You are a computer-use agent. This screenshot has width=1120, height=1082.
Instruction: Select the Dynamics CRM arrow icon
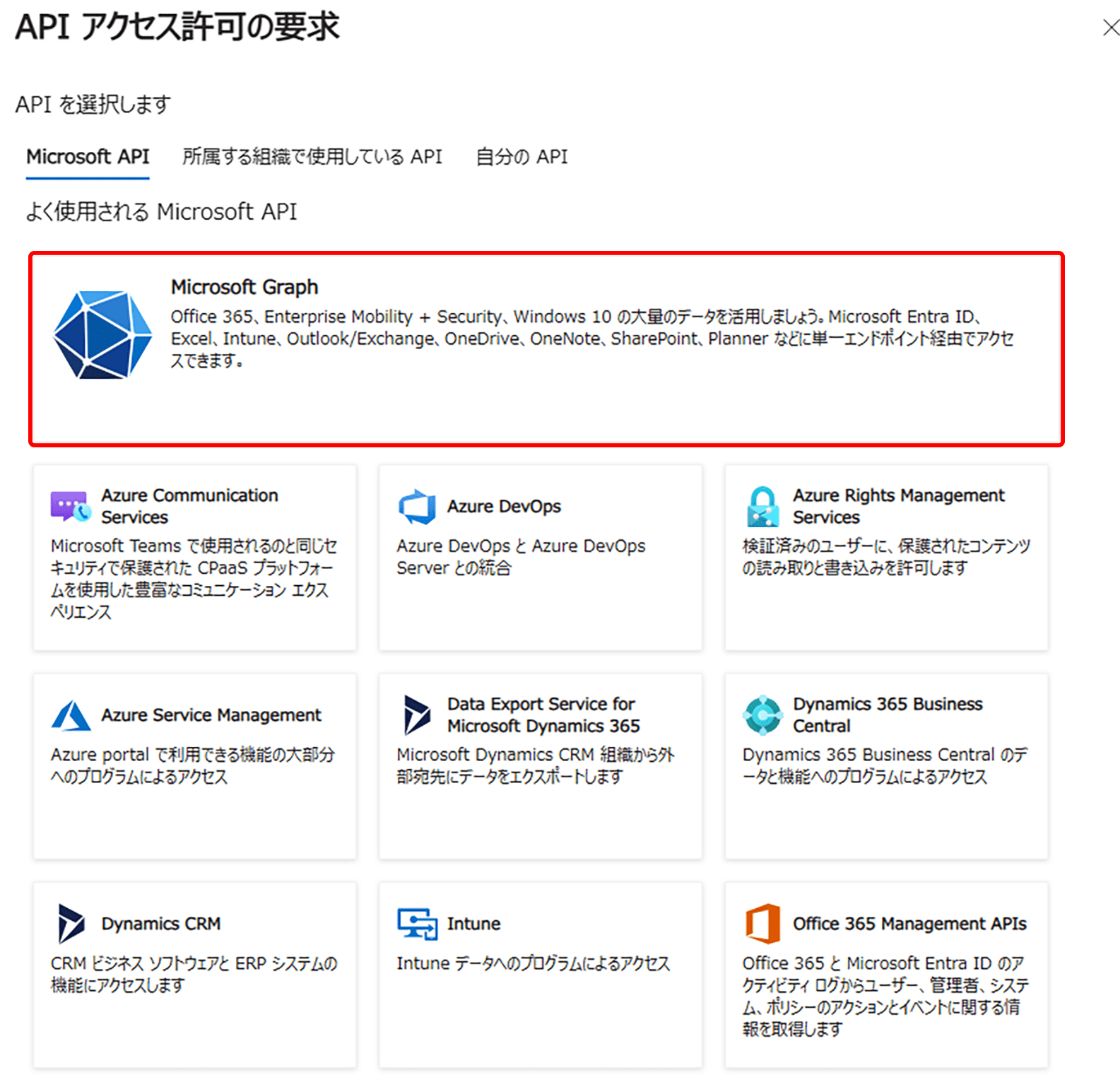tap(71, 923)
